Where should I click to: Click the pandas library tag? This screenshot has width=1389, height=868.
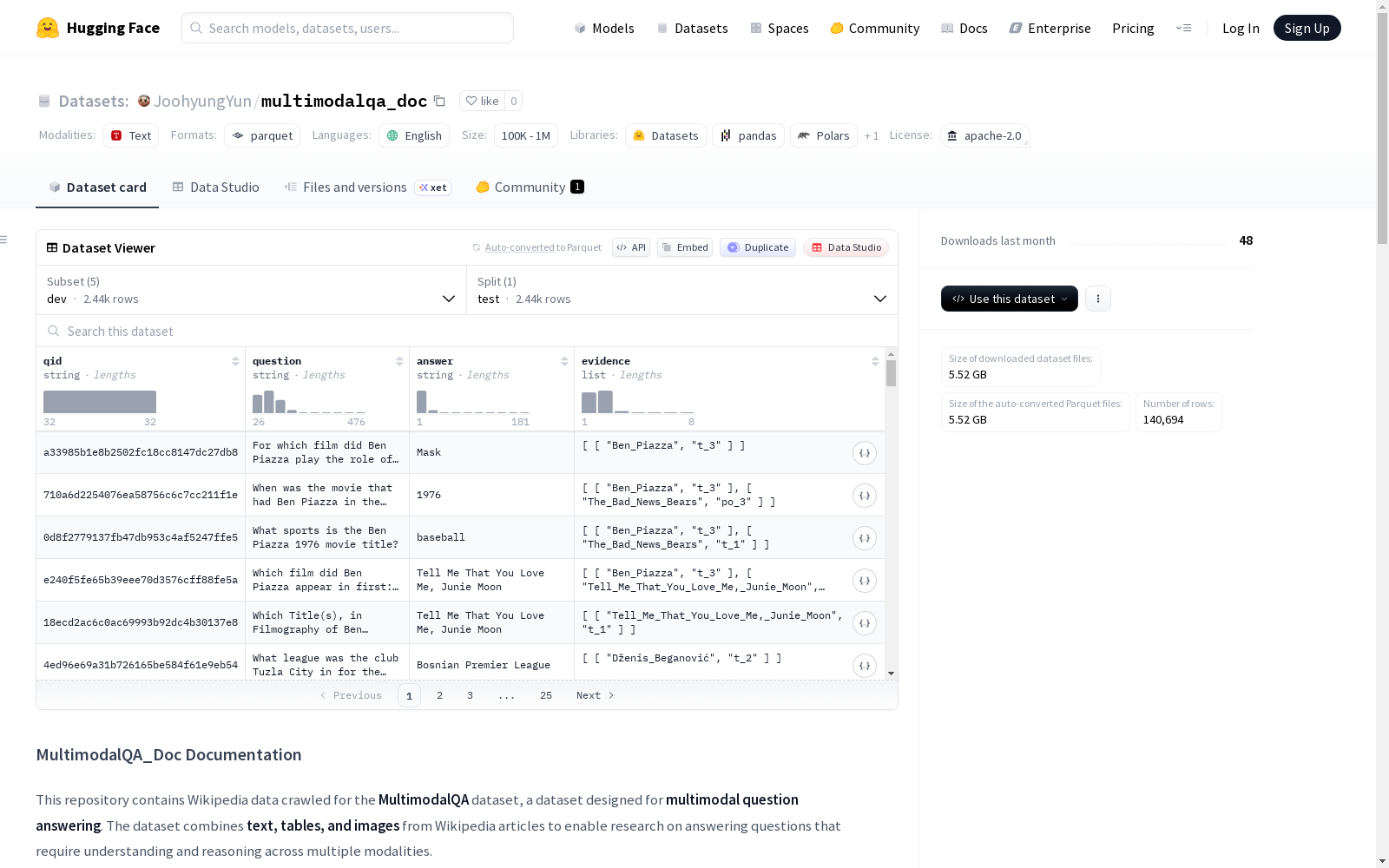[x=748, y=135]
